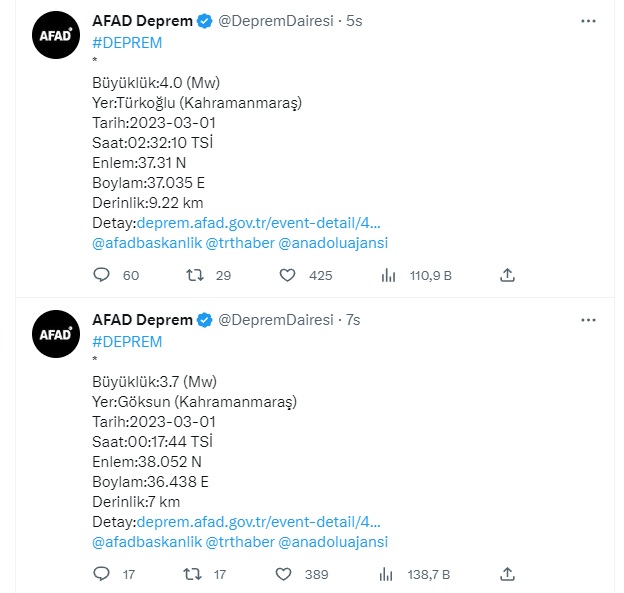Screen dimensions: 624x593
Task: View analytics of the Göksun tweet
Action: [x=388, y=574]
